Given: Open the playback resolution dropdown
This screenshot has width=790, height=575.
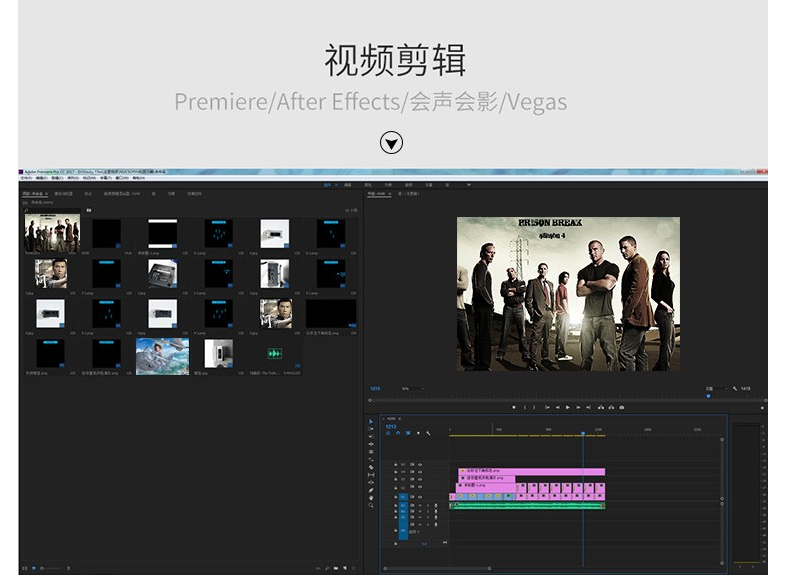Looking at the screenshot, I should click(x=716, y=389).
